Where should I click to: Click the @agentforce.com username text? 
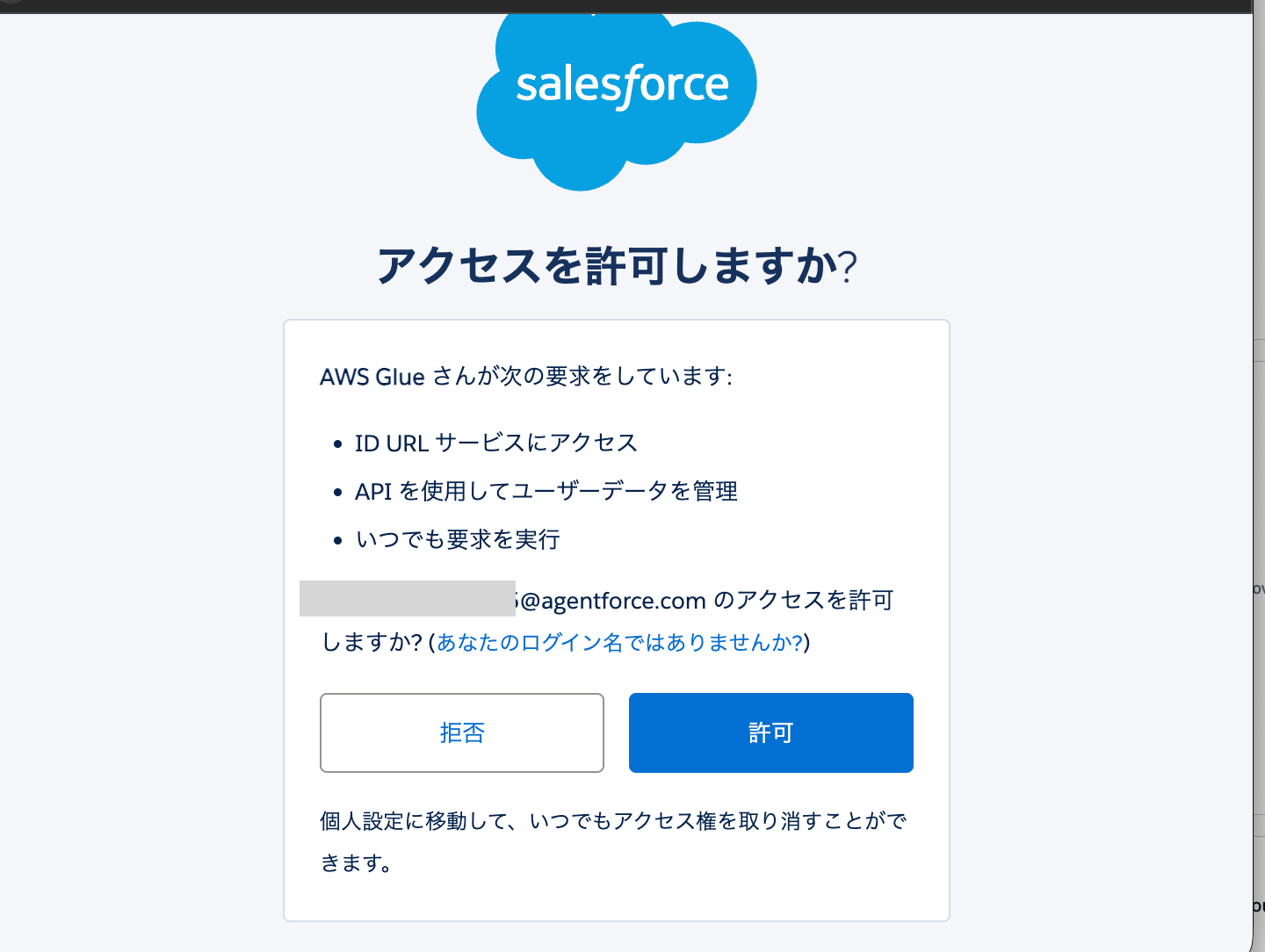pyautogui.click(x=613, y=601)
